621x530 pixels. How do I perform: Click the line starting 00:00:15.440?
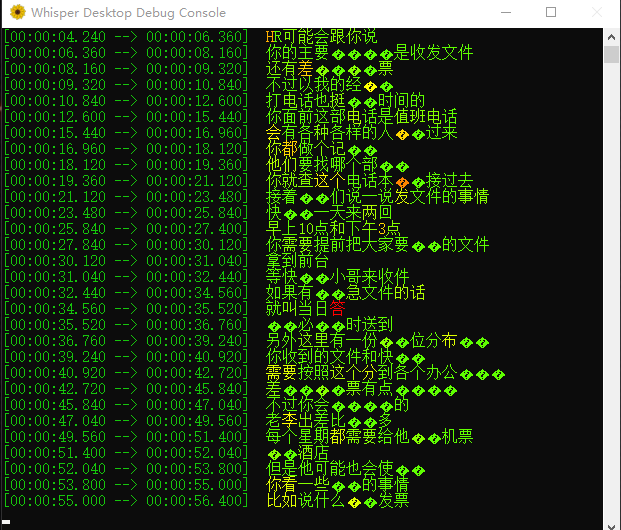pos(230,133)
